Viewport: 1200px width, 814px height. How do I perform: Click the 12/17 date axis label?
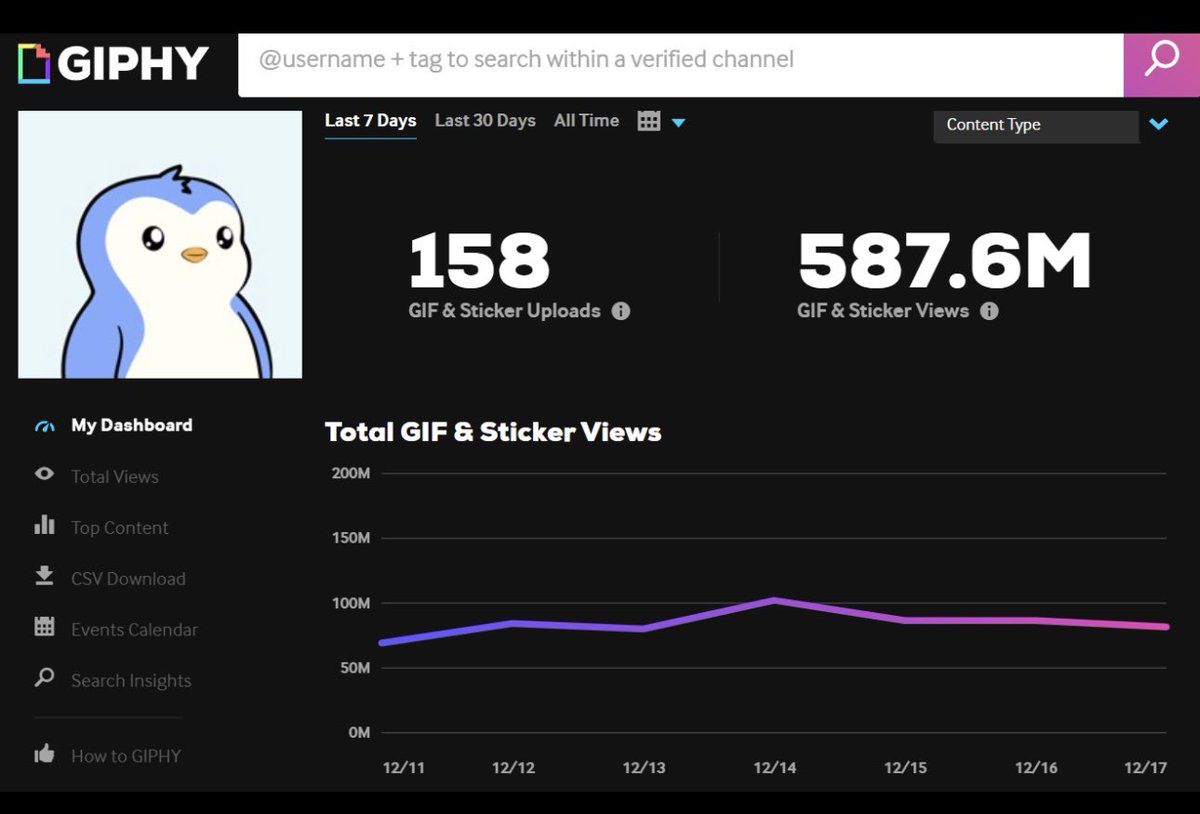1146,768
